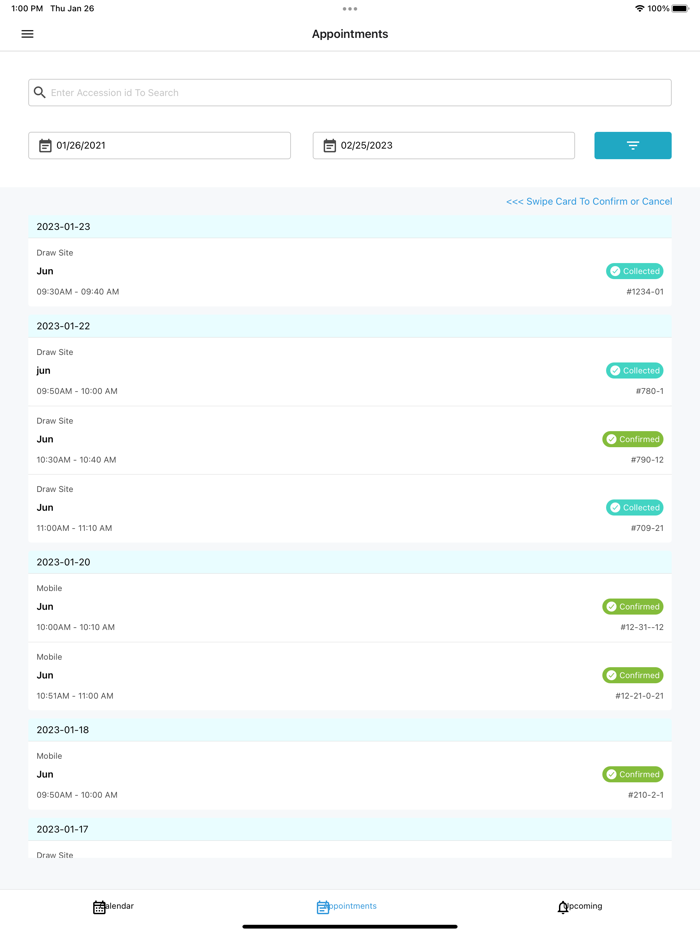Screen dimensions: 700x934
Task: Open the start date field 01/26/2021
Action: (x=160, y=145)
